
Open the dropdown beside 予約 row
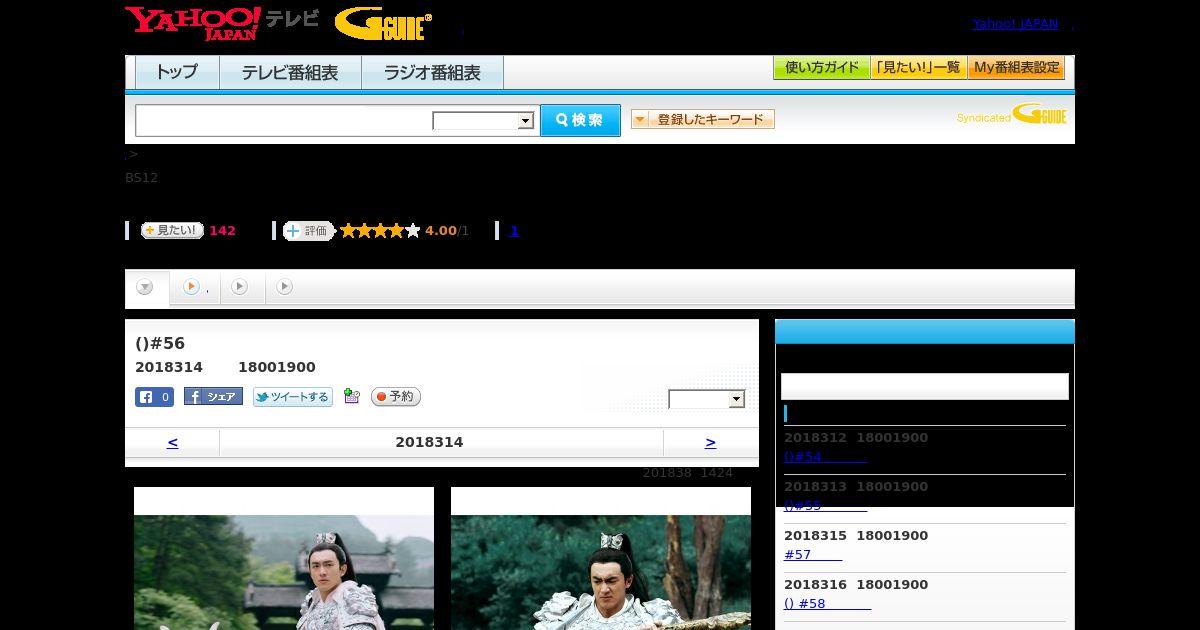click(x=707, y=399)
